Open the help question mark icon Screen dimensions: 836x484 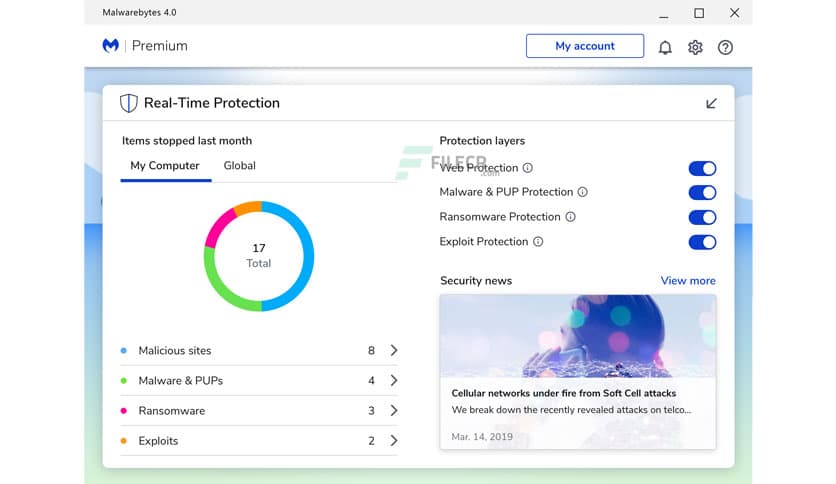[725, 47]
